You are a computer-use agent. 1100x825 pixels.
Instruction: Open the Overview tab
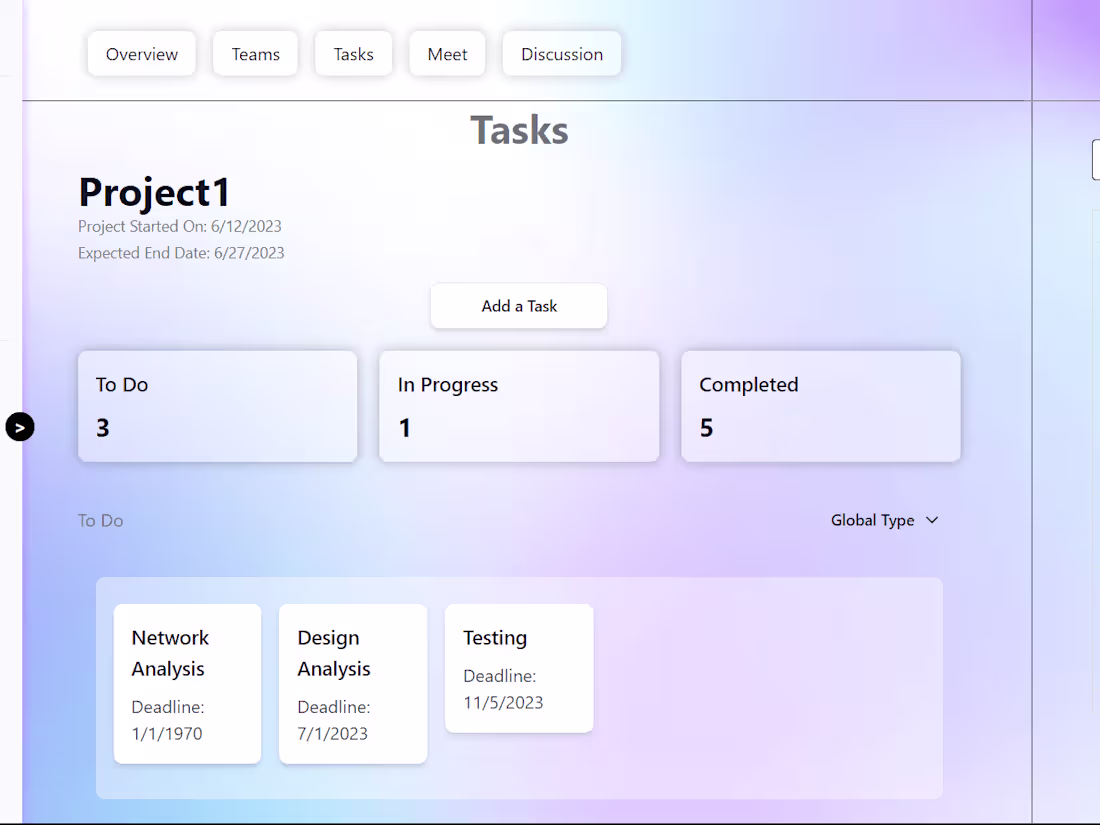point(142,54)
